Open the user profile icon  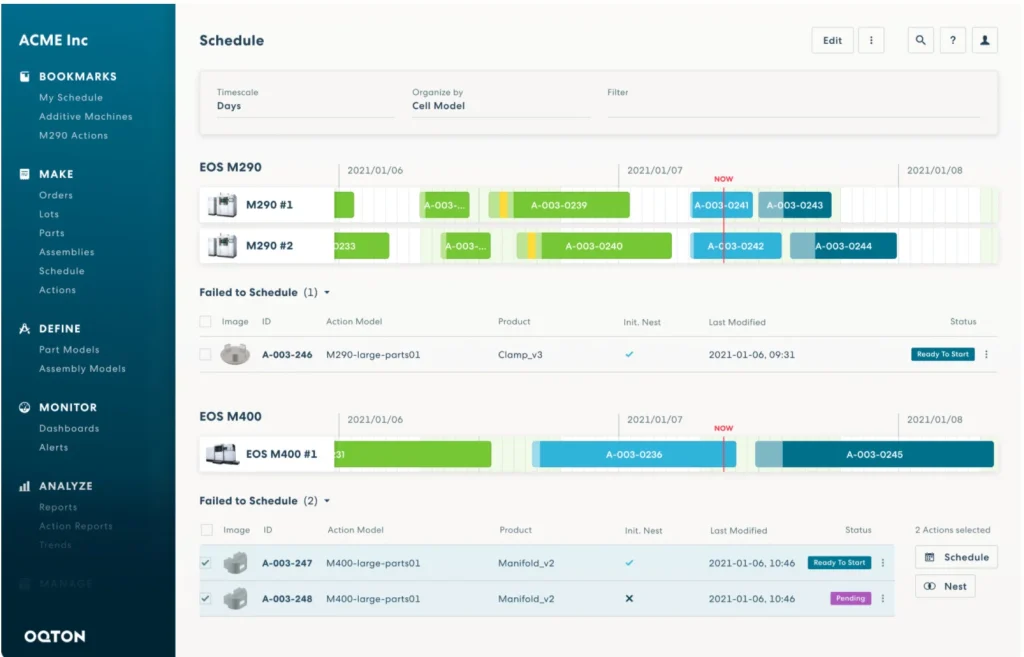click(x=985, y=41)
